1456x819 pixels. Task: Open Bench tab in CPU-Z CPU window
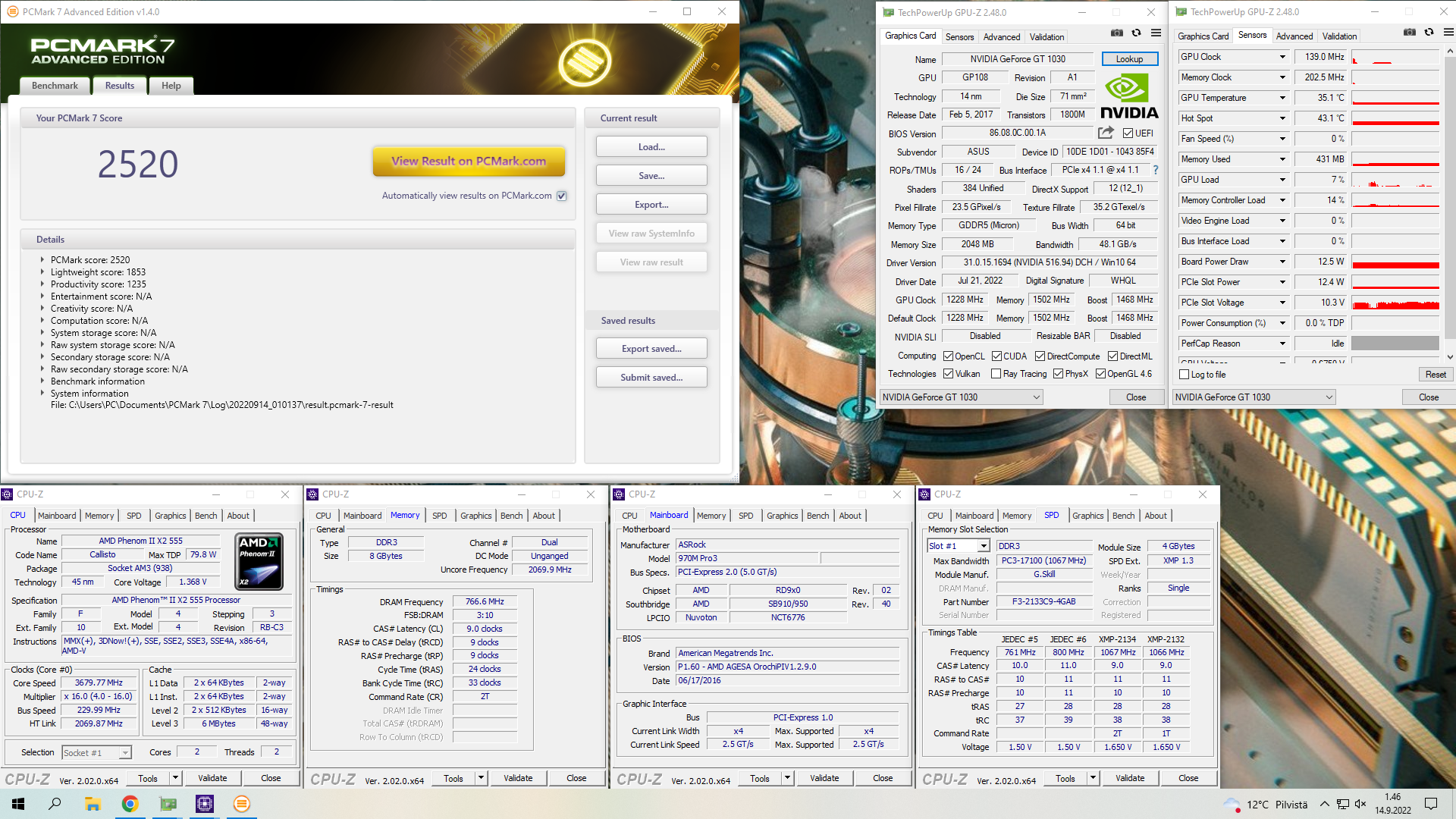pyautogui.click(x=206, y=516)
